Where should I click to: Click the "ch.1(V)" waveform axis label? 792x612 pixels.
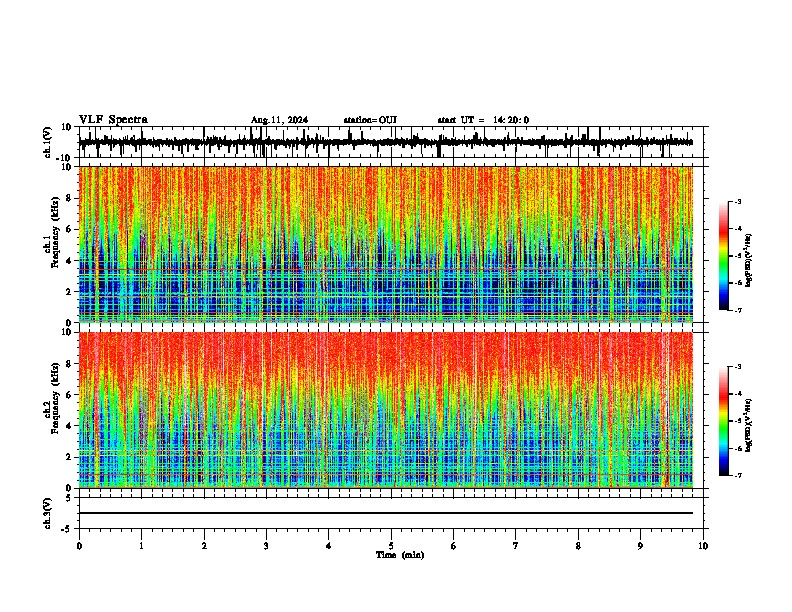pyautogui.click(x=48, y=142)
